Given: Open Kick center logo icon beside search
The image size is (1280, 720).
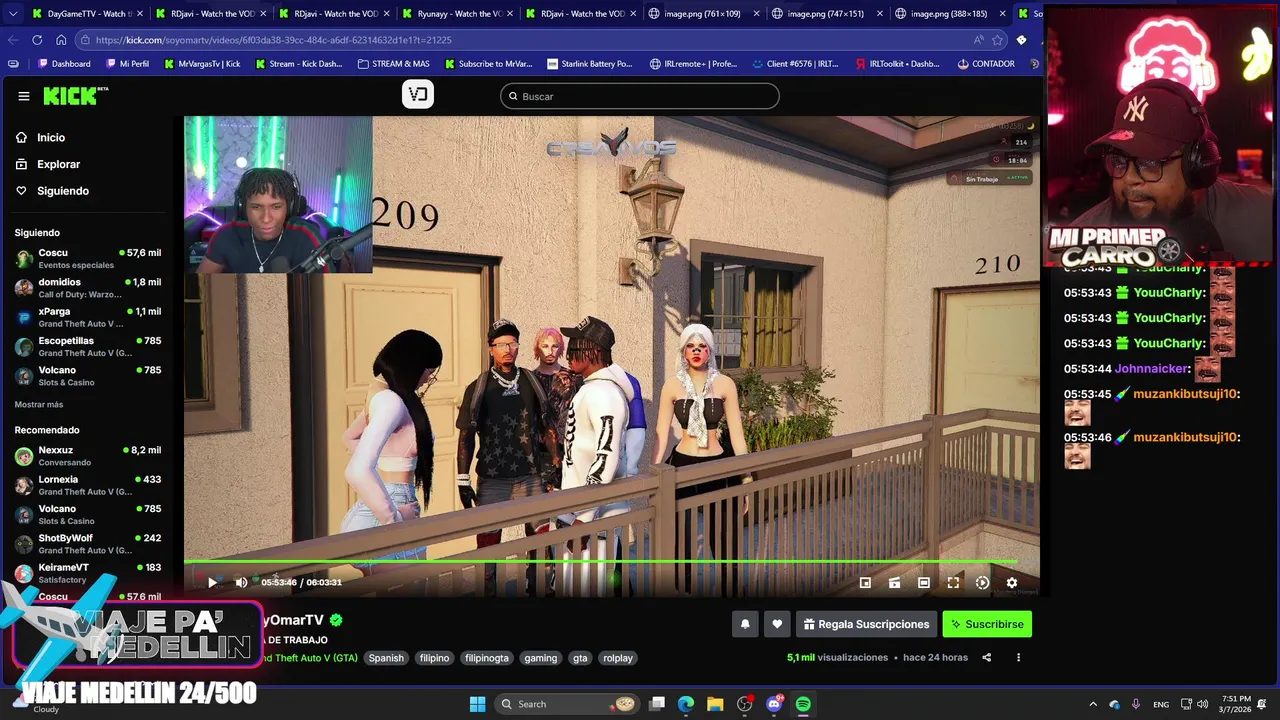Looking at the screenshot, I should [x=418, y=95].
